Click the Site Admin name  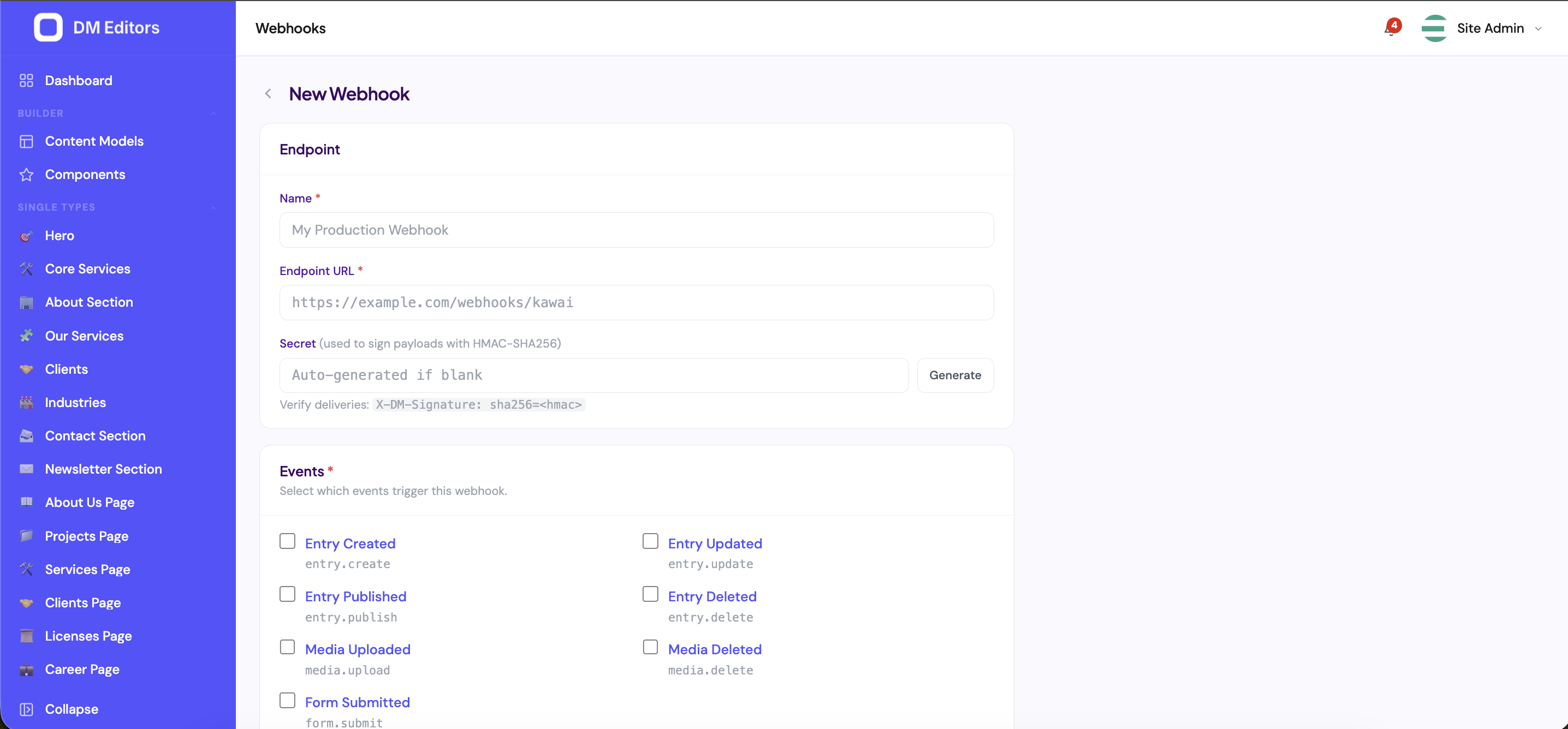[x=1490, y=28]
